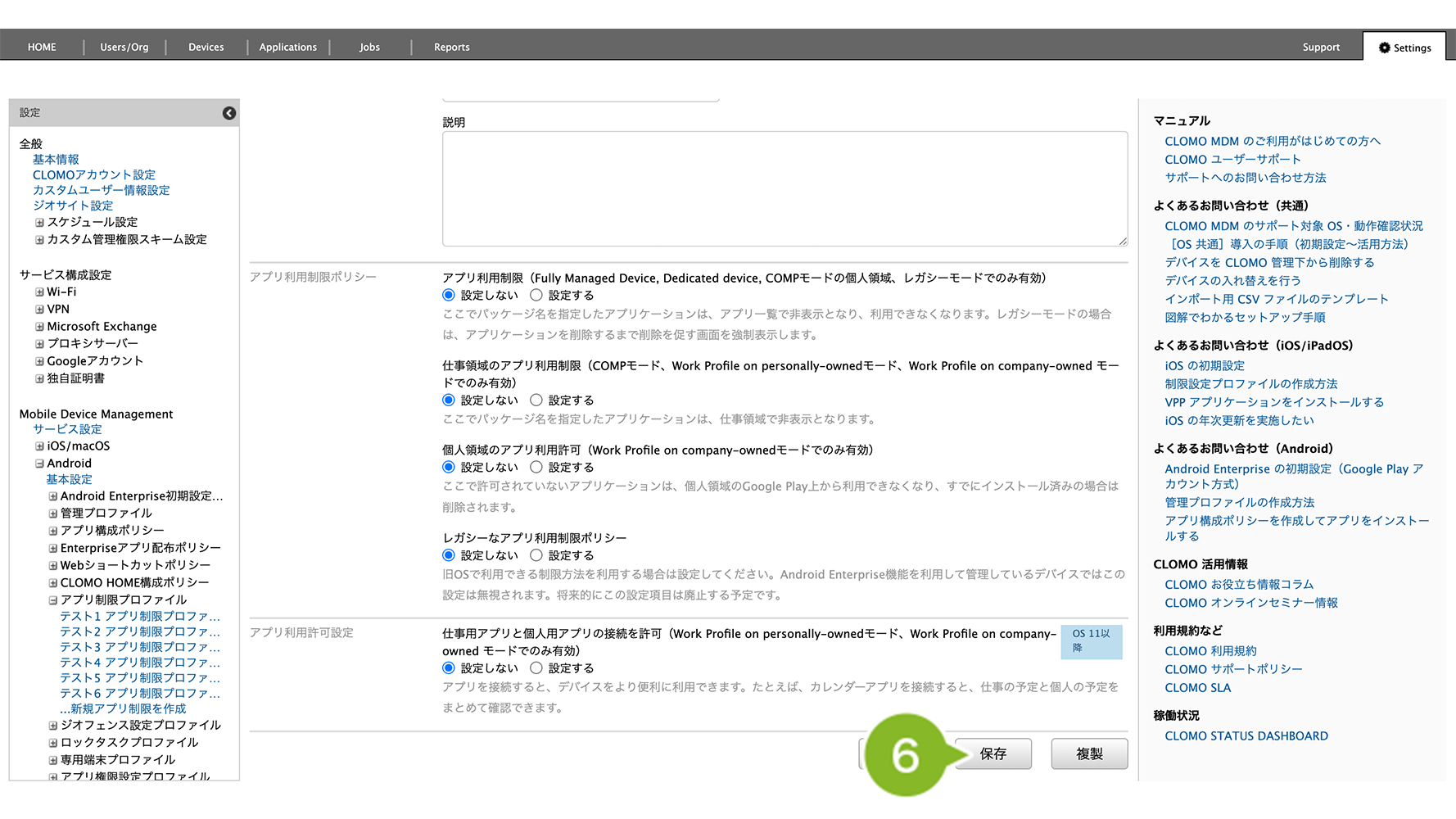Expand the VPN settings node
The image size is (1456, 819).
39,310
